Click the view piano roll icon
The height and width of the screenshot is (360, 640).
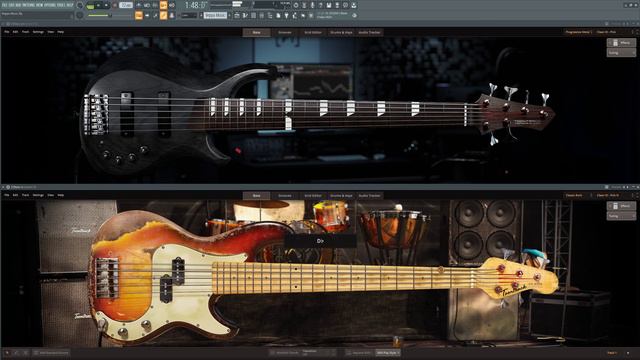(245, 16)
